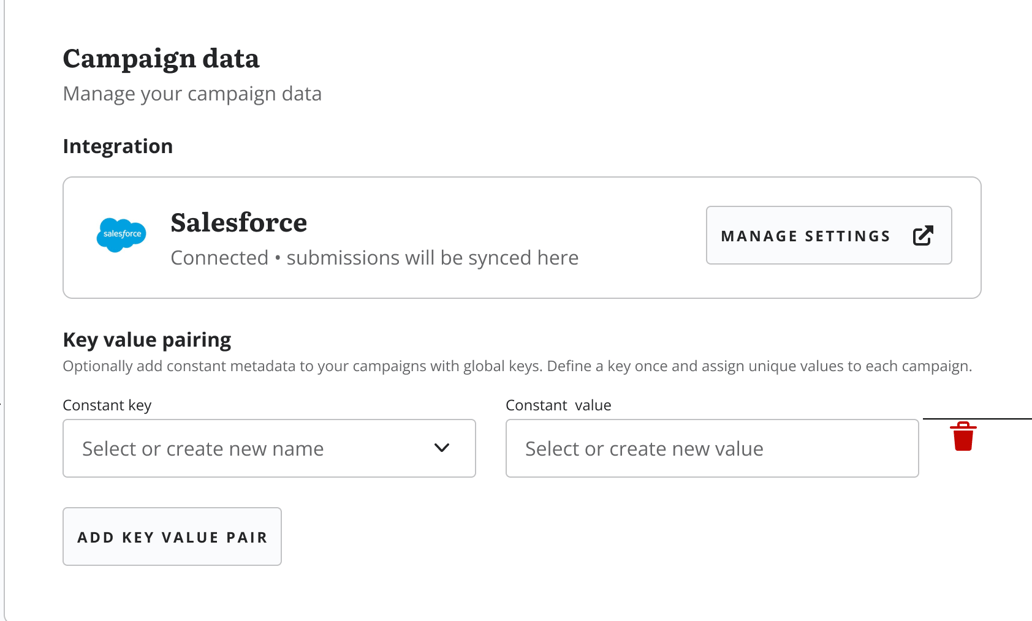This screenshot has height=621, width=1032.
Task: Click the word PAIR in Add Key Value Pair button
Action: [247, 537]
